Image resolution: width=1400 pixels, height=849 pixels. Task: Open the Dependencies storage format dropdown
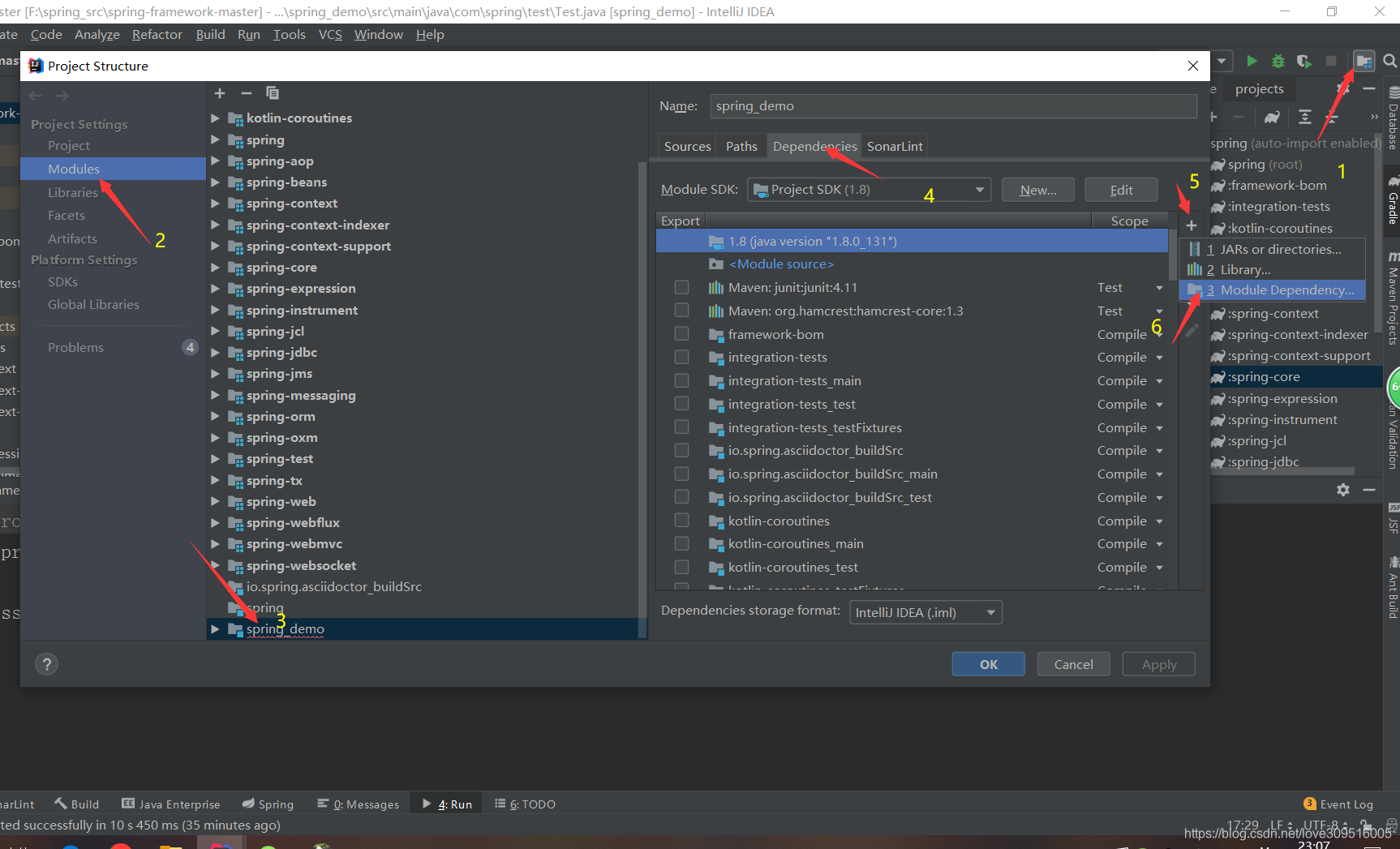(925, 612)
